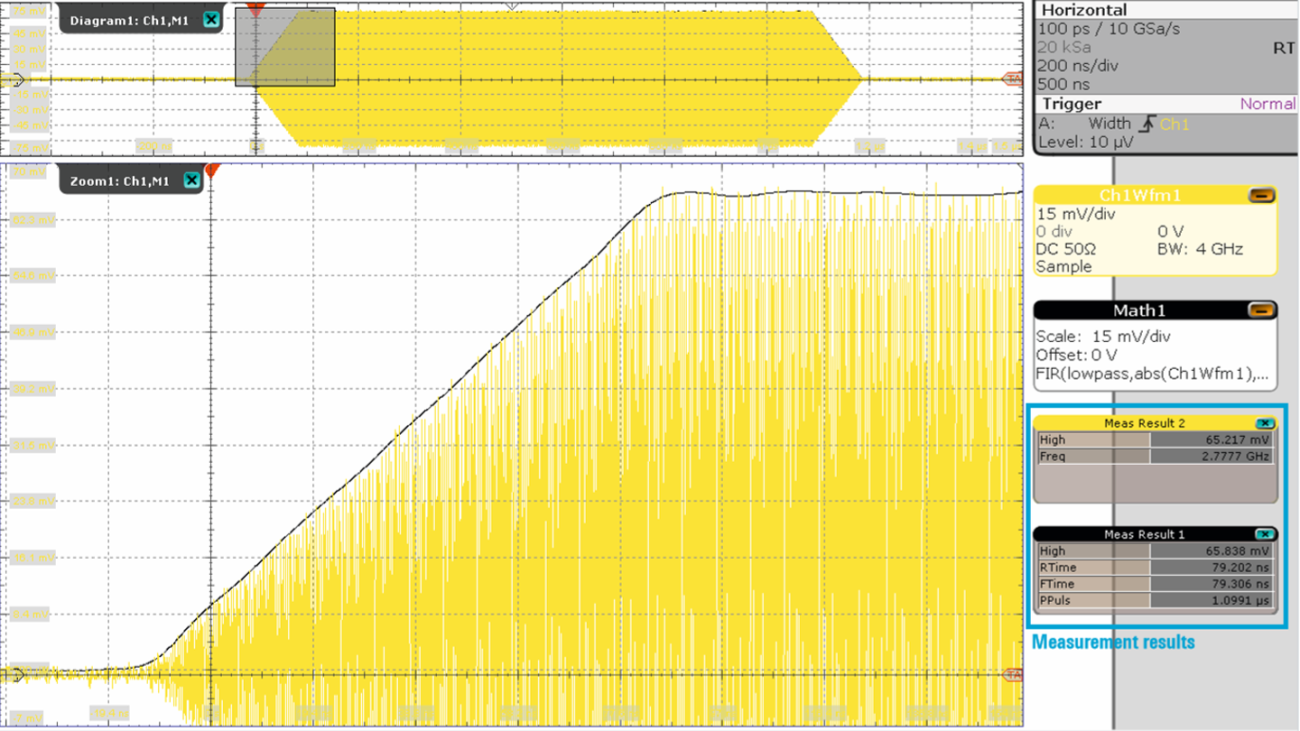Toggle the Normal trigger mode setting

pos(1267,103)
